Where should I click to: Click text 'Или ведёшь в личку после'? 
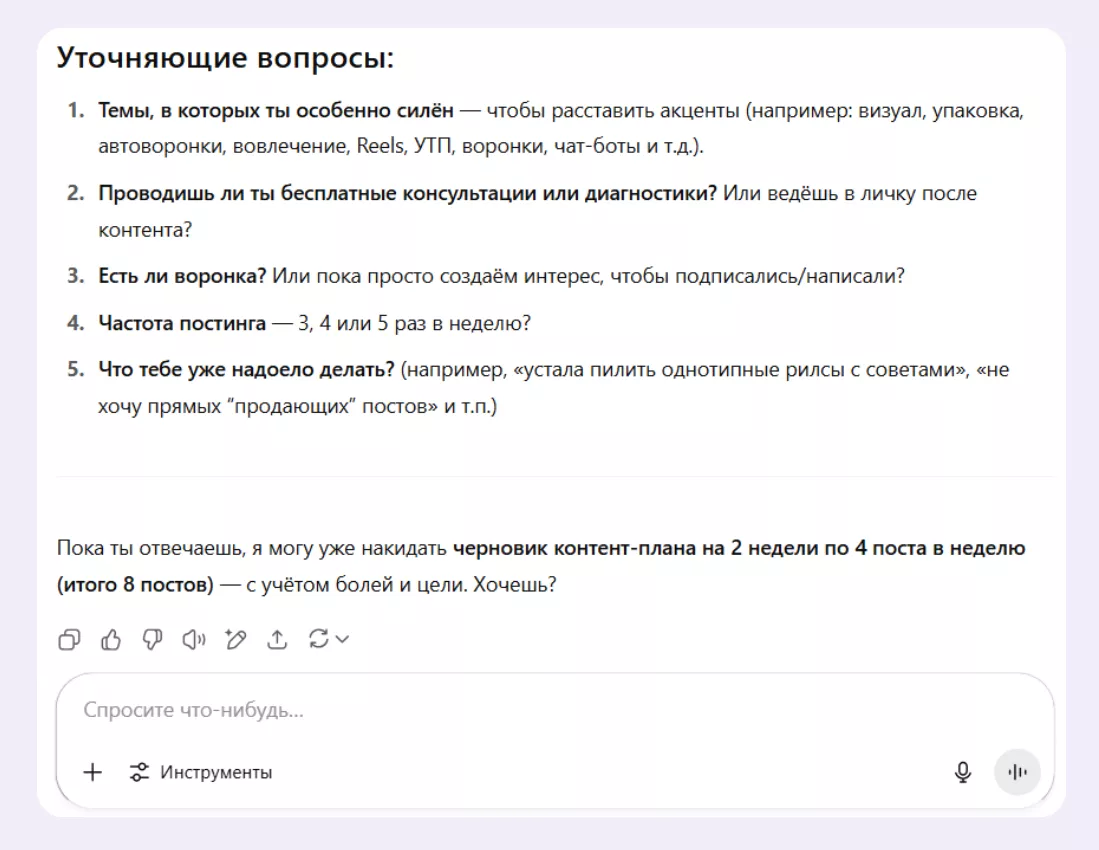point(849,193)
